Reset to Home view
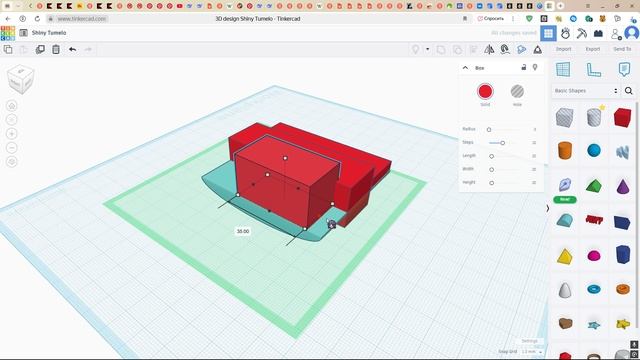640x360 pixels. (12, 106)
